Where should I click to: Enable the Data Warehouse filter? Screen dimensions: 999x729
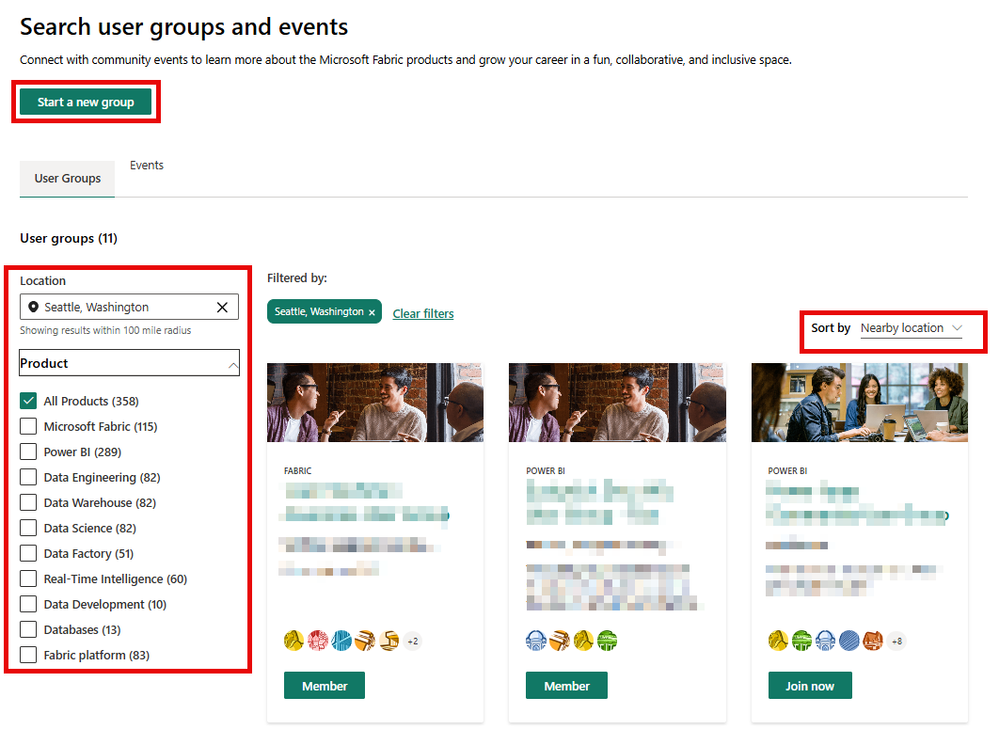(x=28, y=503)
